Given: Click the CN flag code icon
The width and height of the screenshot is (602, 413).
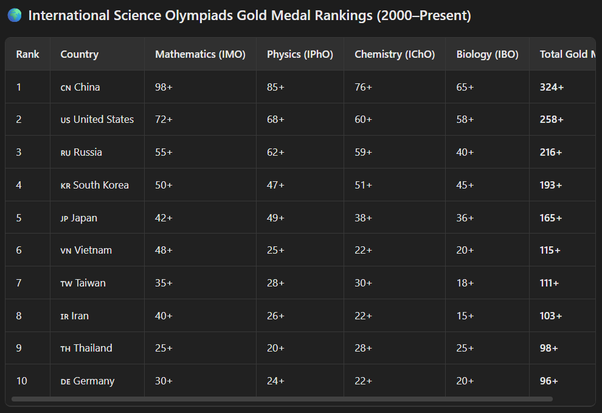Looking at the screenshot, I should pos(65,88).
